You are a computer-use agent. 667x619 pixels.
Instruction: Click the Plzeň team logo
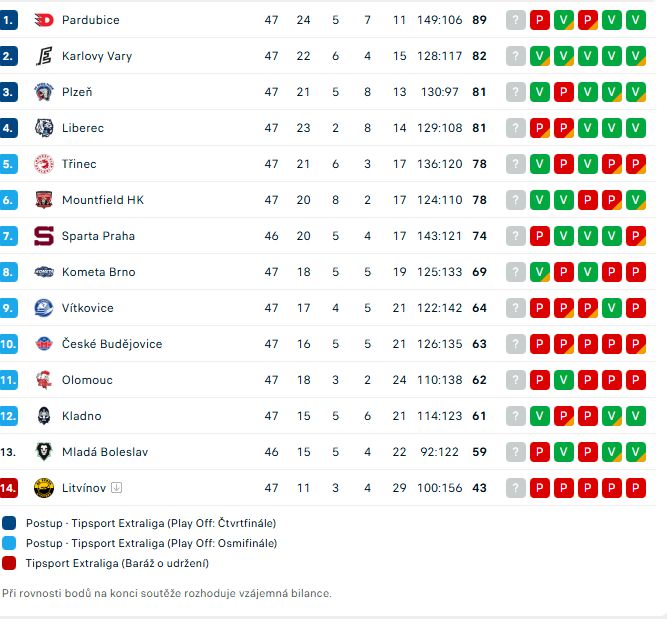(x=44, y=92)
